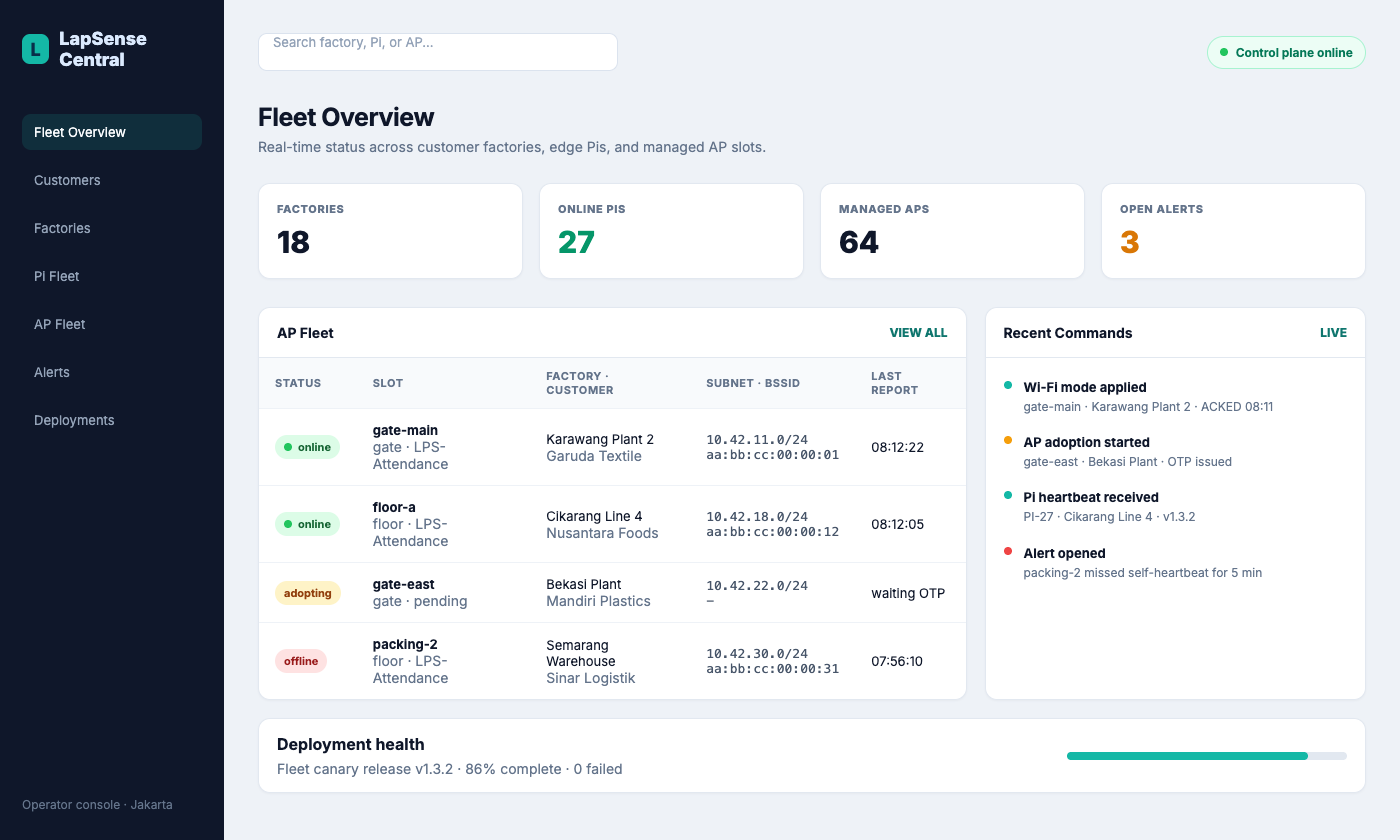Viewport: 1400px width, 840px height.
Task: Click the LapSense Central logo icon
Action: click(x=35, y=49)
